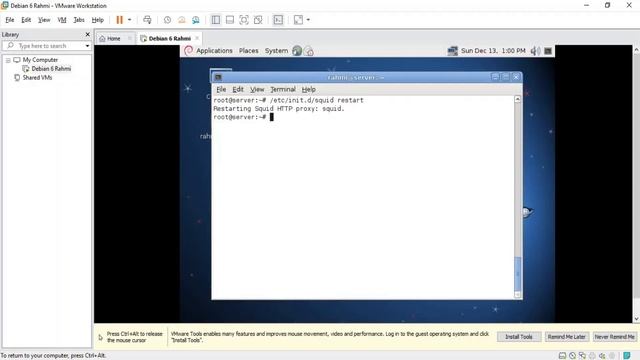Viewport: 640px width, 360px height.
Task: Click the terminal vertical scrollbar thumb
Action: coord(518,273)
